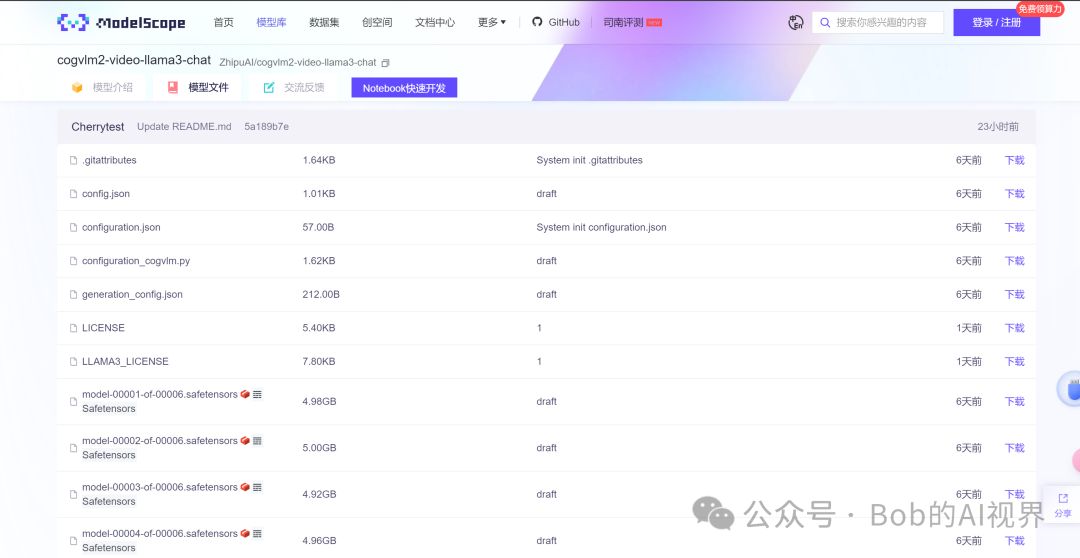Open model-00001-of-00006.safetensors file
Screen dimensions: 1080x558
click(160, 394)
